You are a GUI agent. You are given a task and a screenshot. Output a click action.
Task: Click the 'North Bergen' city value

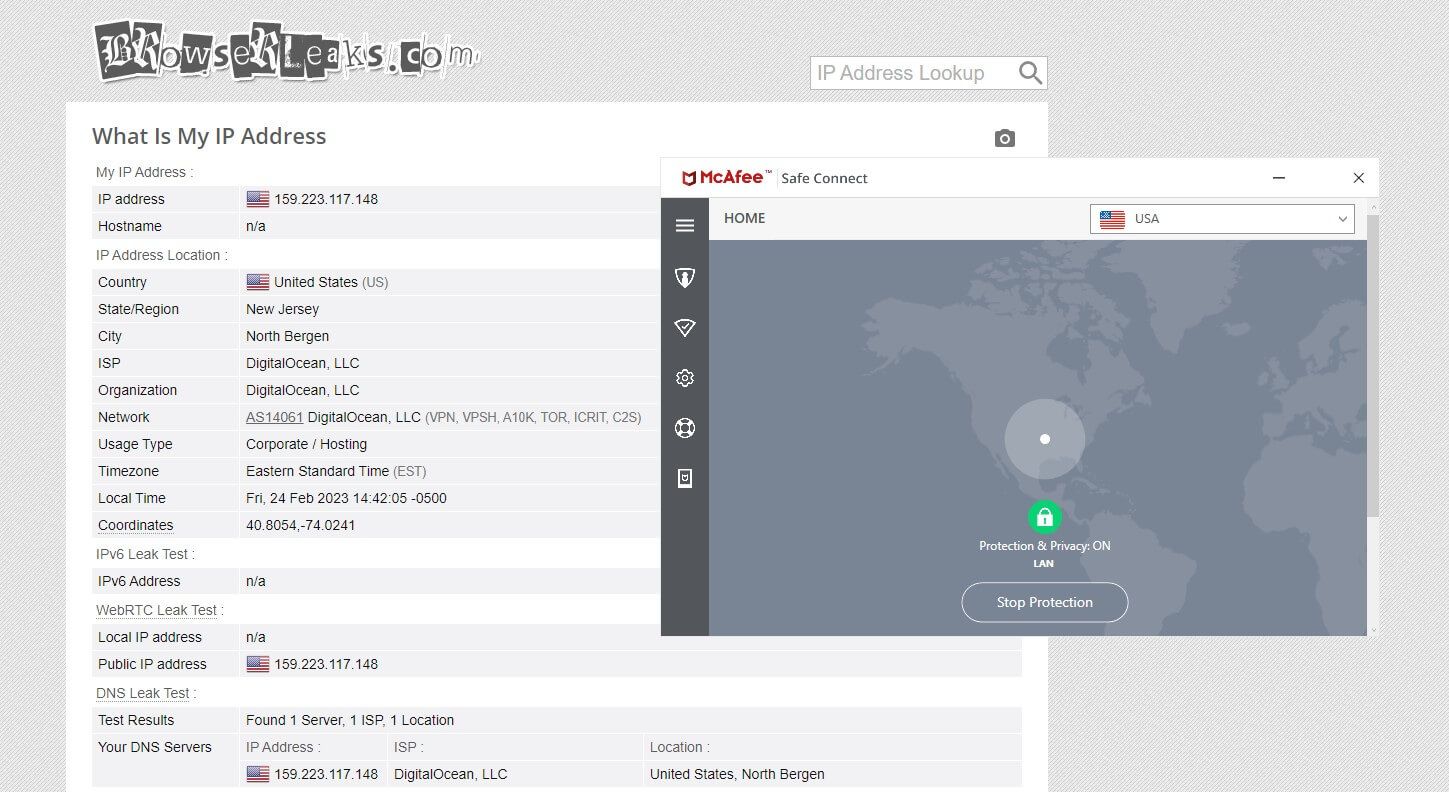[x=288, y=336]
